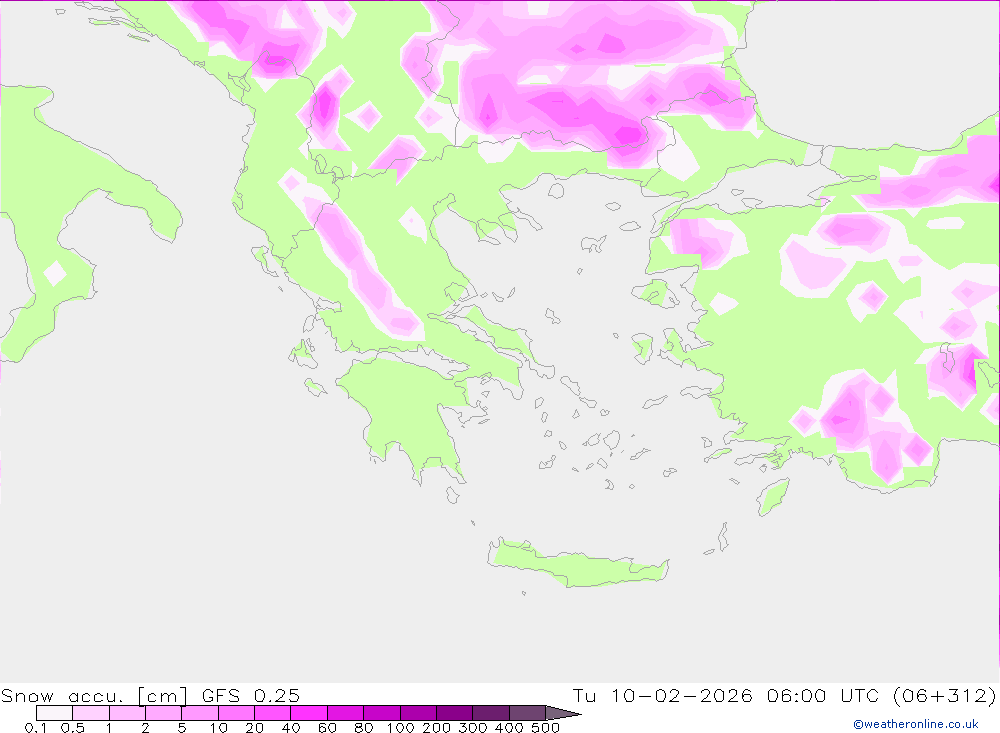Click the 200–300 cm legend swatch
1000x733 pixels.
click(455, 713)
